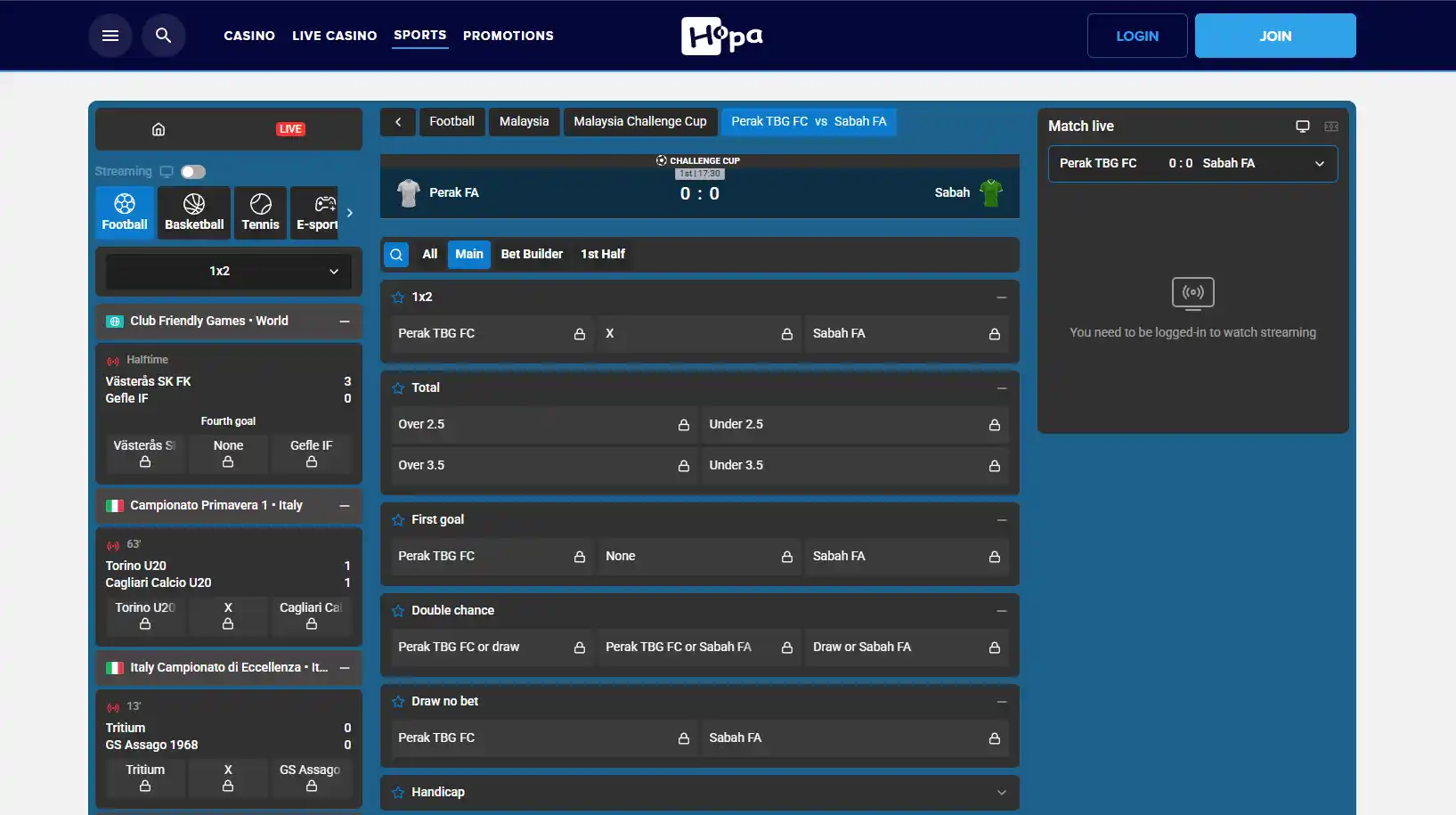
Task: Switch to the Bet Builder tab
Action: (x=532, y=255)
